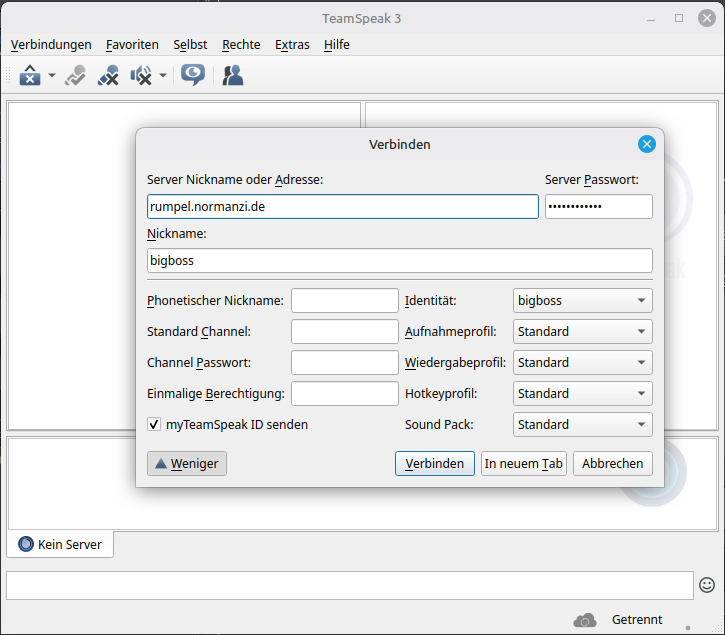This screenshot has width=725, height=635.
Task: Expand the Aufnahmeprofil combo box
Action: [x=582, y=331]
